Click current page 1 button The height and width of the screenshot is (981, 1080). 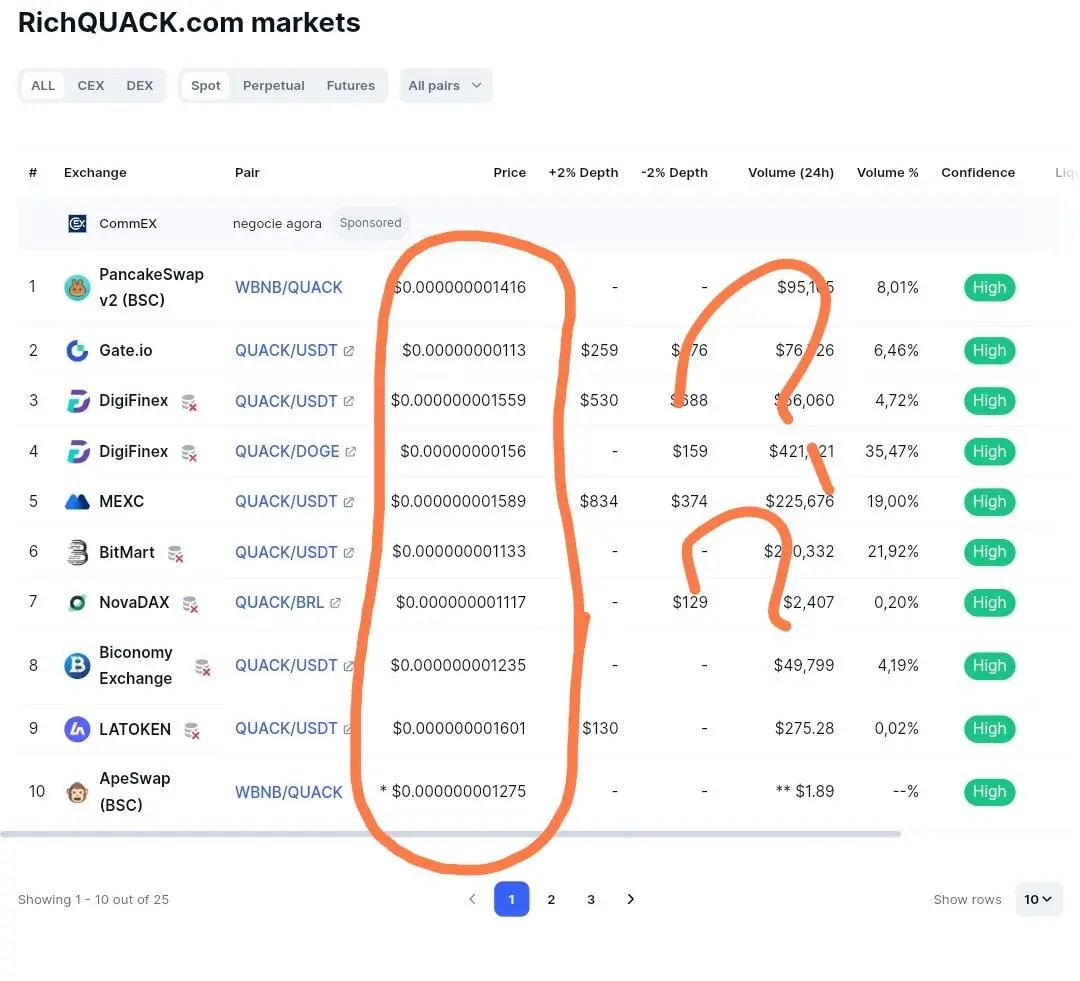(x=511, y=899)
